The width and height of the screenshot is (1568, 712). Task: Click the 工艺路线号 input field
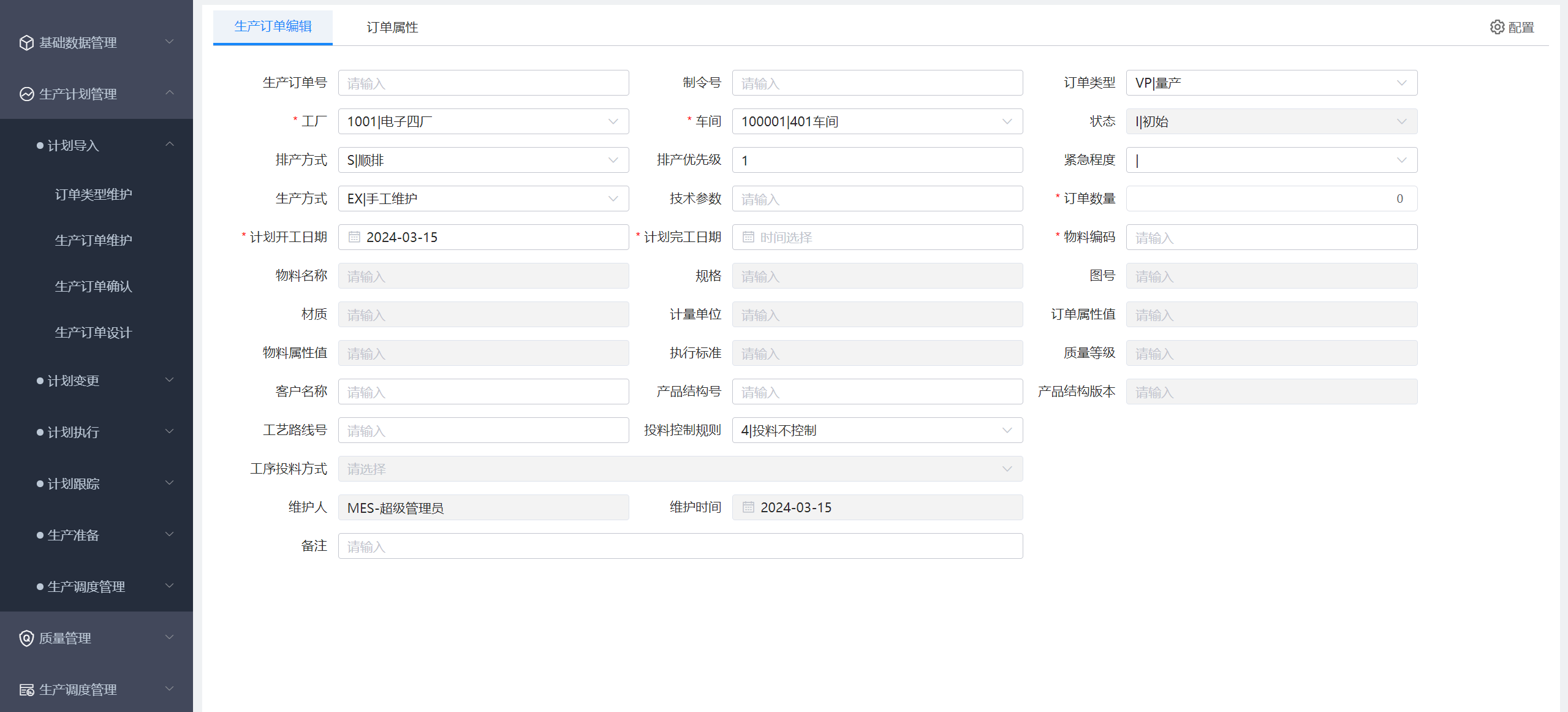483,430
